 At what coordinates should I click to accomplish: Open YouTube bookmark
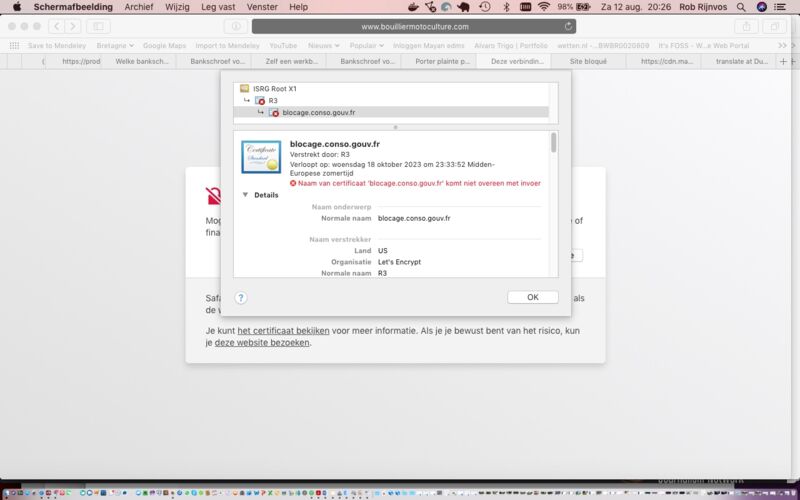point(283,45)
